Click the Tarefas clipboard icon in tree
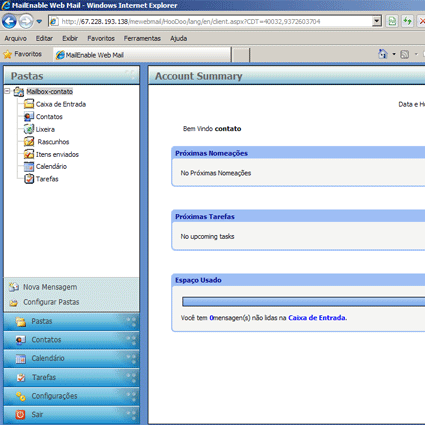The height and width of the screenshot is (425, 425). click(x=29, y=179)
